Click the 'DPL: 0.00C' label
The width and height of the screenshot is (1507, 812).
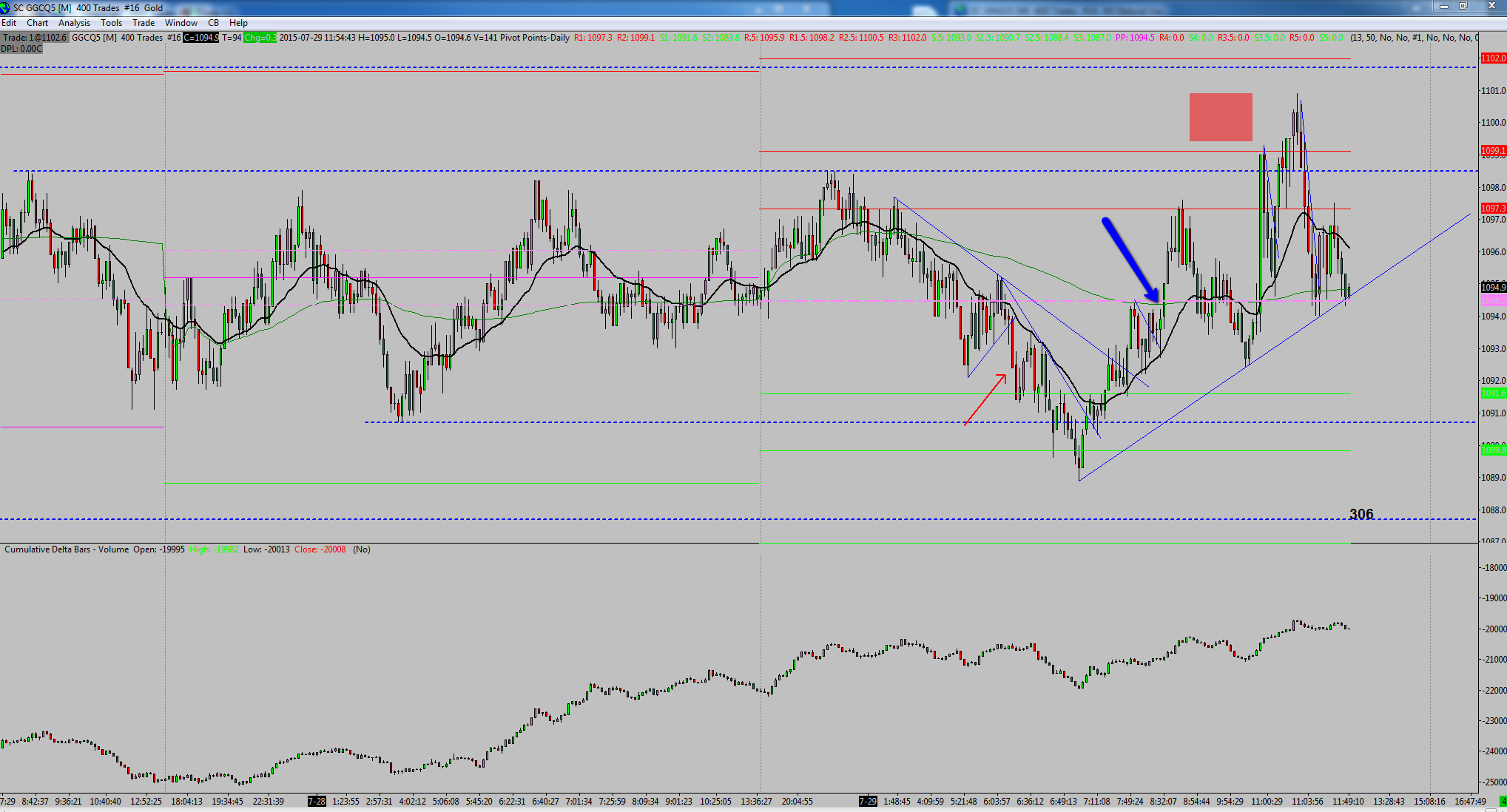21,49
